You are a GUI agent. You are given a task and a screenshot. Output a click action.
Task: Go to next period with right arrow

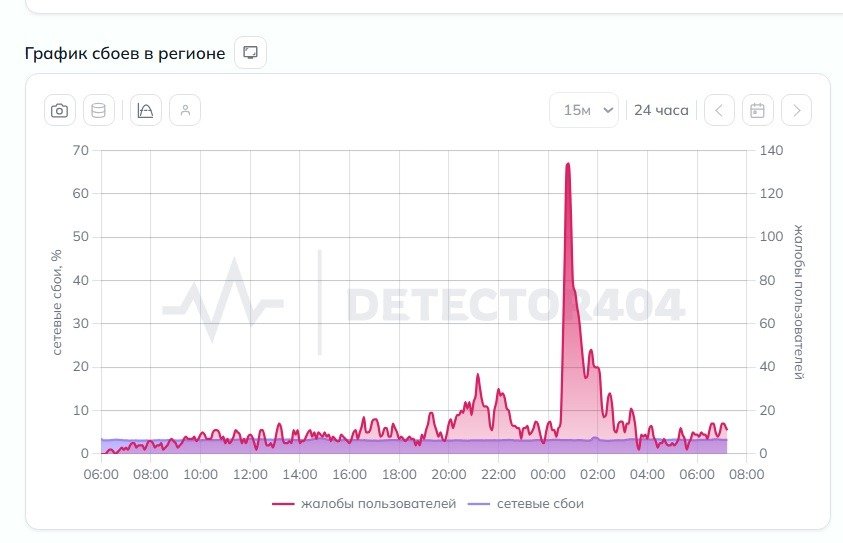(797, 110)
